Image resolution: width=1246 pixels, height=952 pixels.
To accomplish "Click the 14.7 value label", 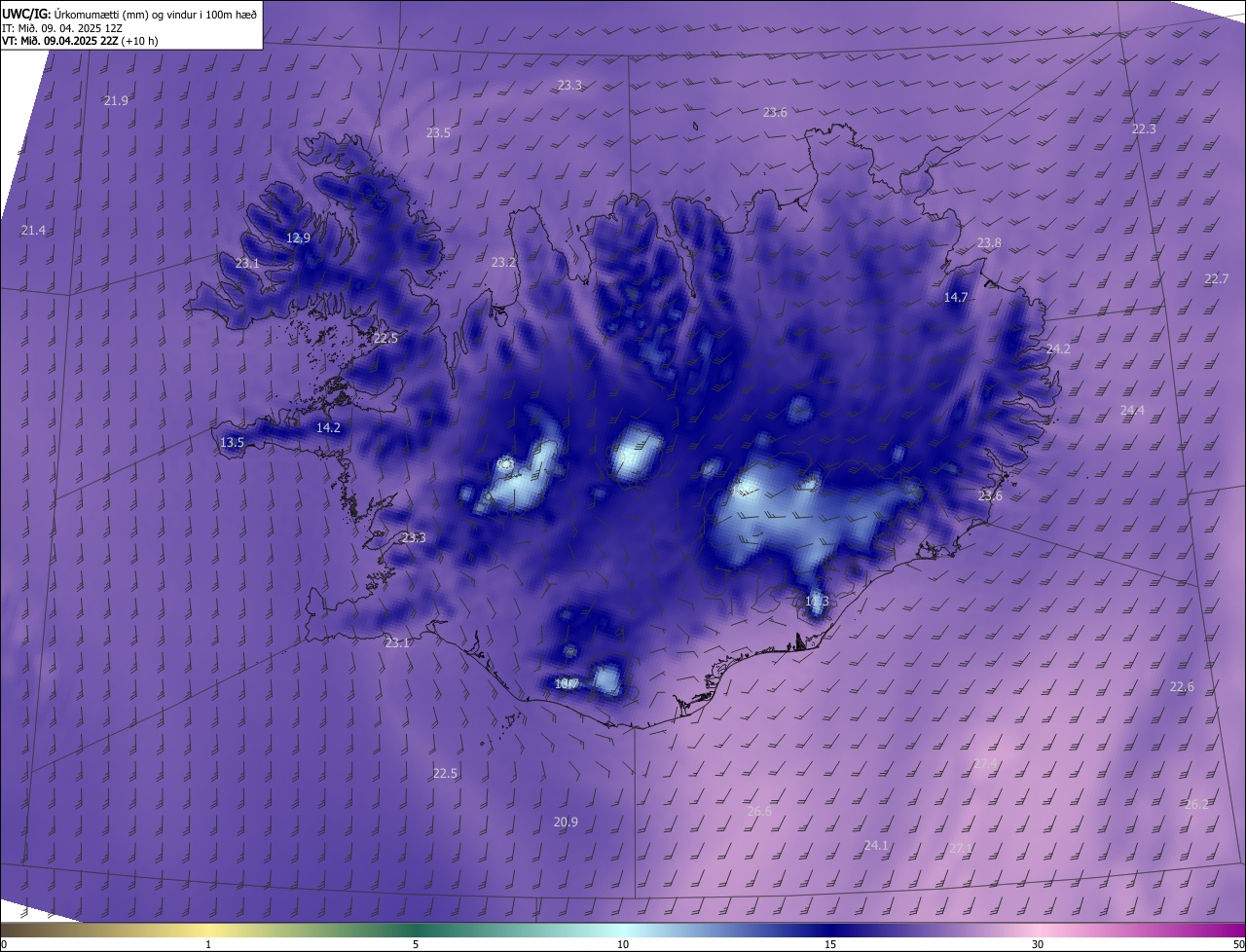I will point(956,297).
